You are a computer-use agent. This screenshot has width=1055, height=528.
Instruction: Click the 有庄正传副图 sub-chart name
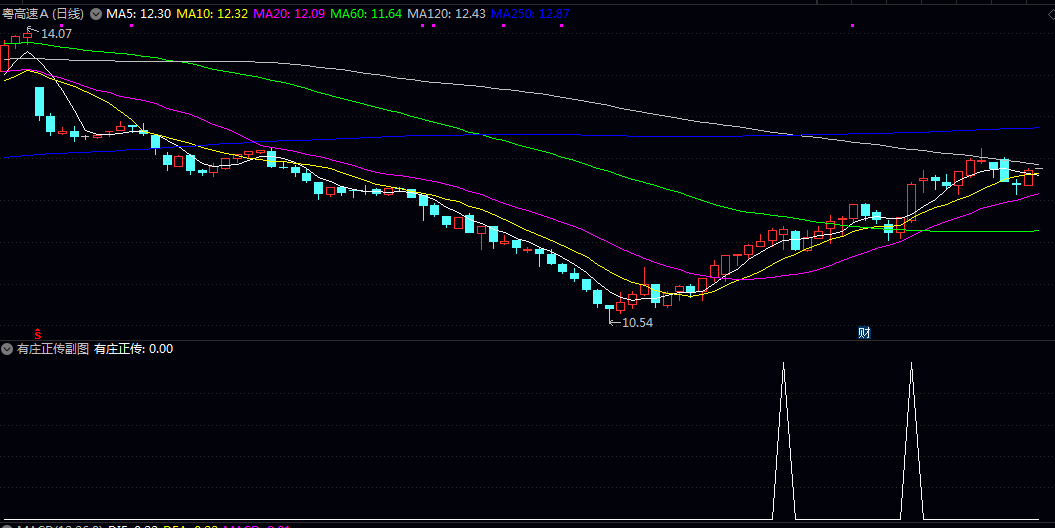click(x=52, y=349)
